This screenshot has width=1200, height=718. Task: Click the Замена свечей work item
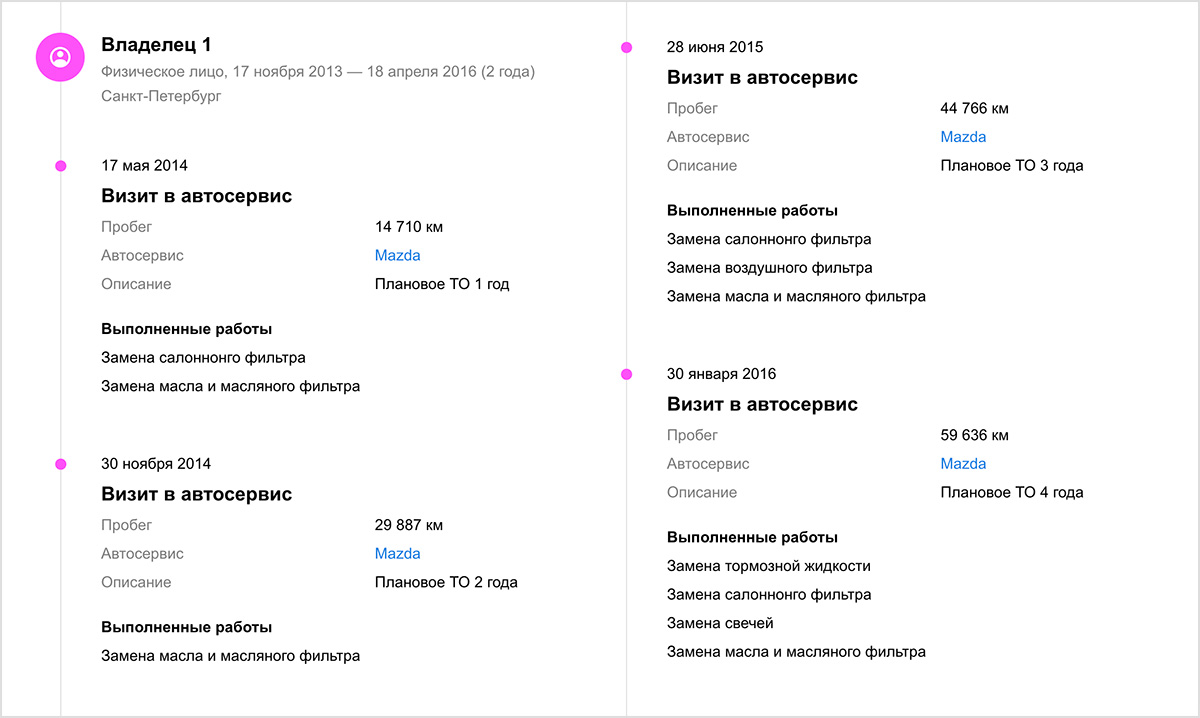point(720,623)
